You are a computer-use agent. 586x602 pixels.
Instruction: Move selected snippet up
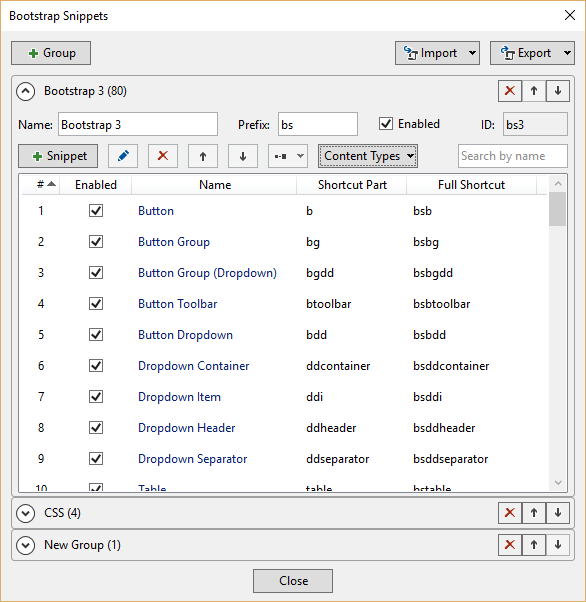point(203,156)
